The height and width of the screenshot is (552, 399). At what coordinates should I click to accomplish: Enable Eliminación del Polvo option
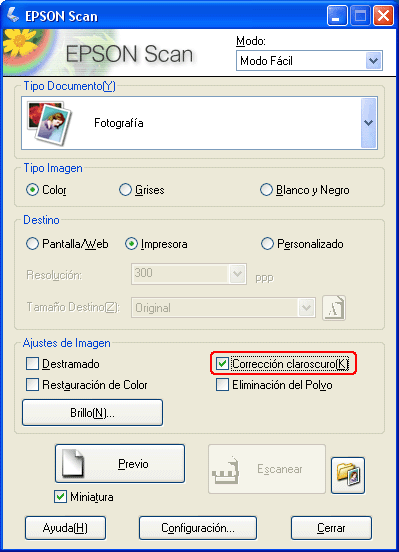pyautogui.click(x=222, y=385)
